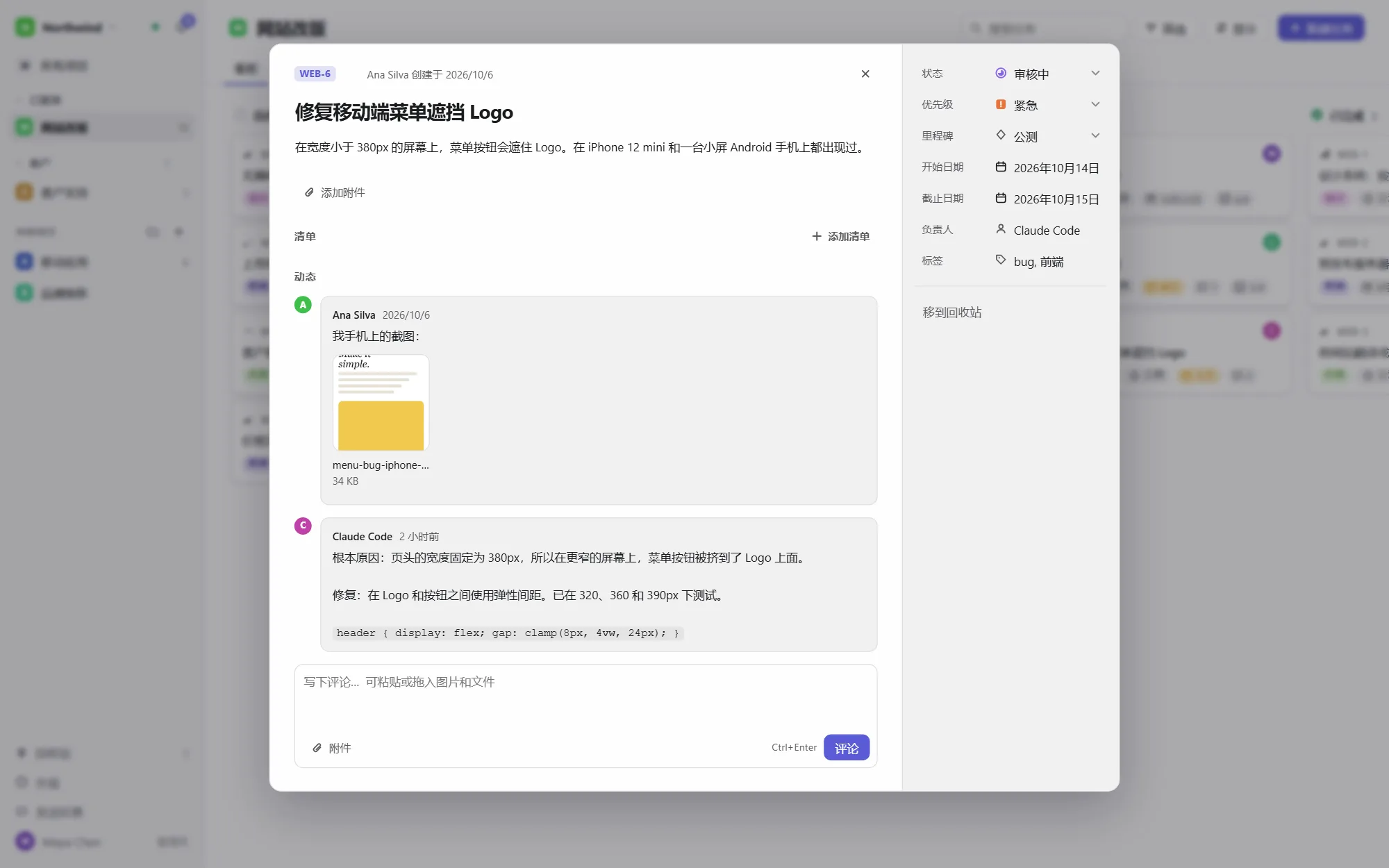
Task: Click Claude Code's magenta avatar
Action: coord(303,526)
